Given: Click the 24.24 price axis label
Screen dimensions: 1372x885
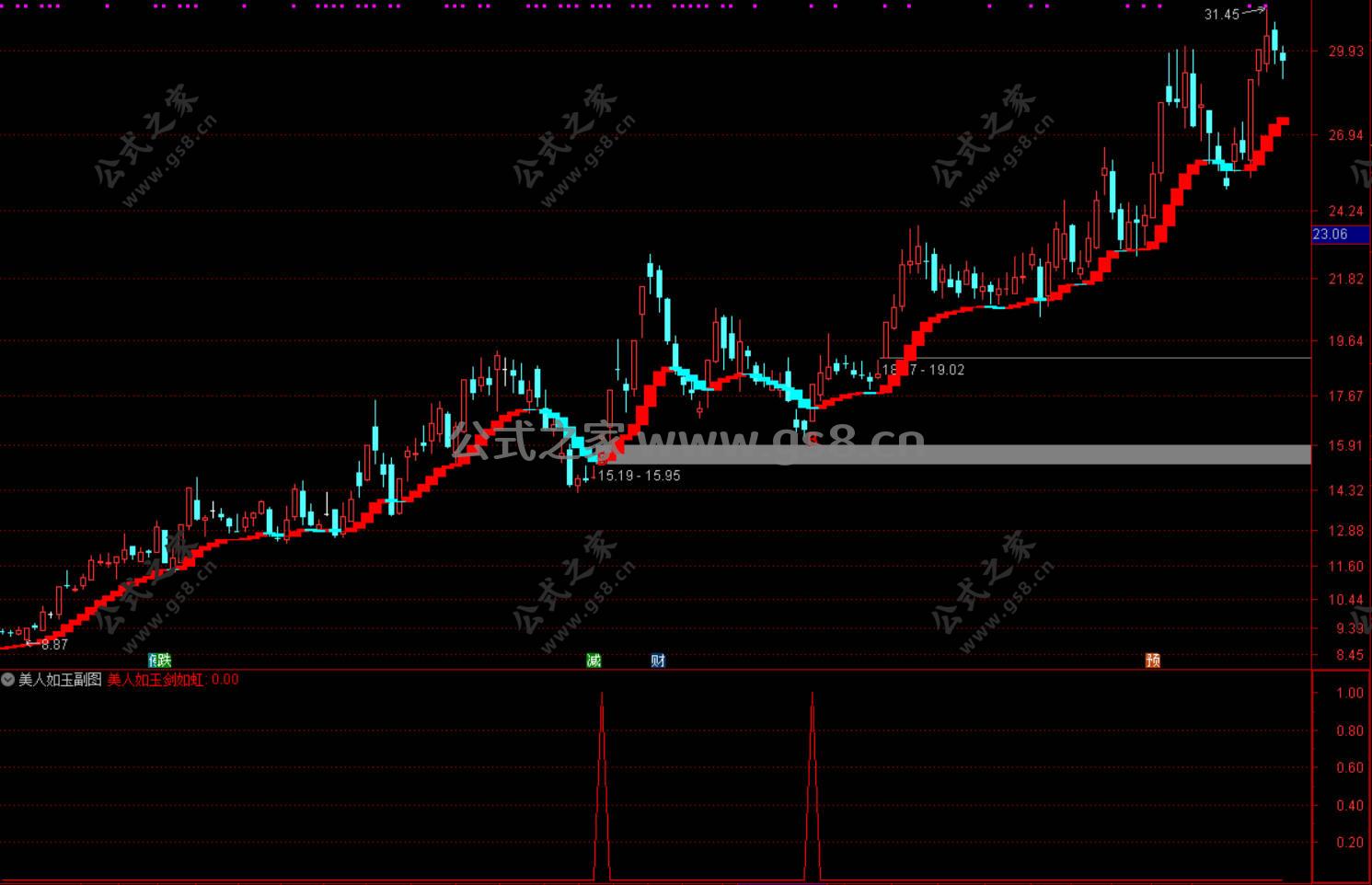Looking at the screenshot, I should pos(1346,210).
